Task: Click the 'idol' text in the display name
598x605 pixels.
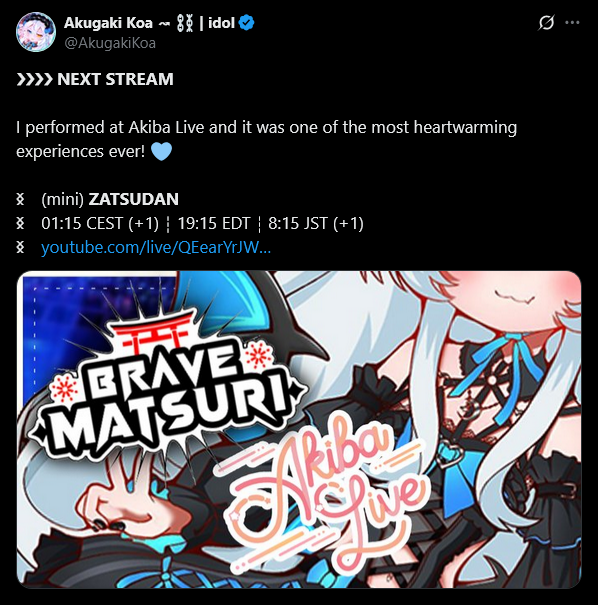Action: (x=221, y=23)
